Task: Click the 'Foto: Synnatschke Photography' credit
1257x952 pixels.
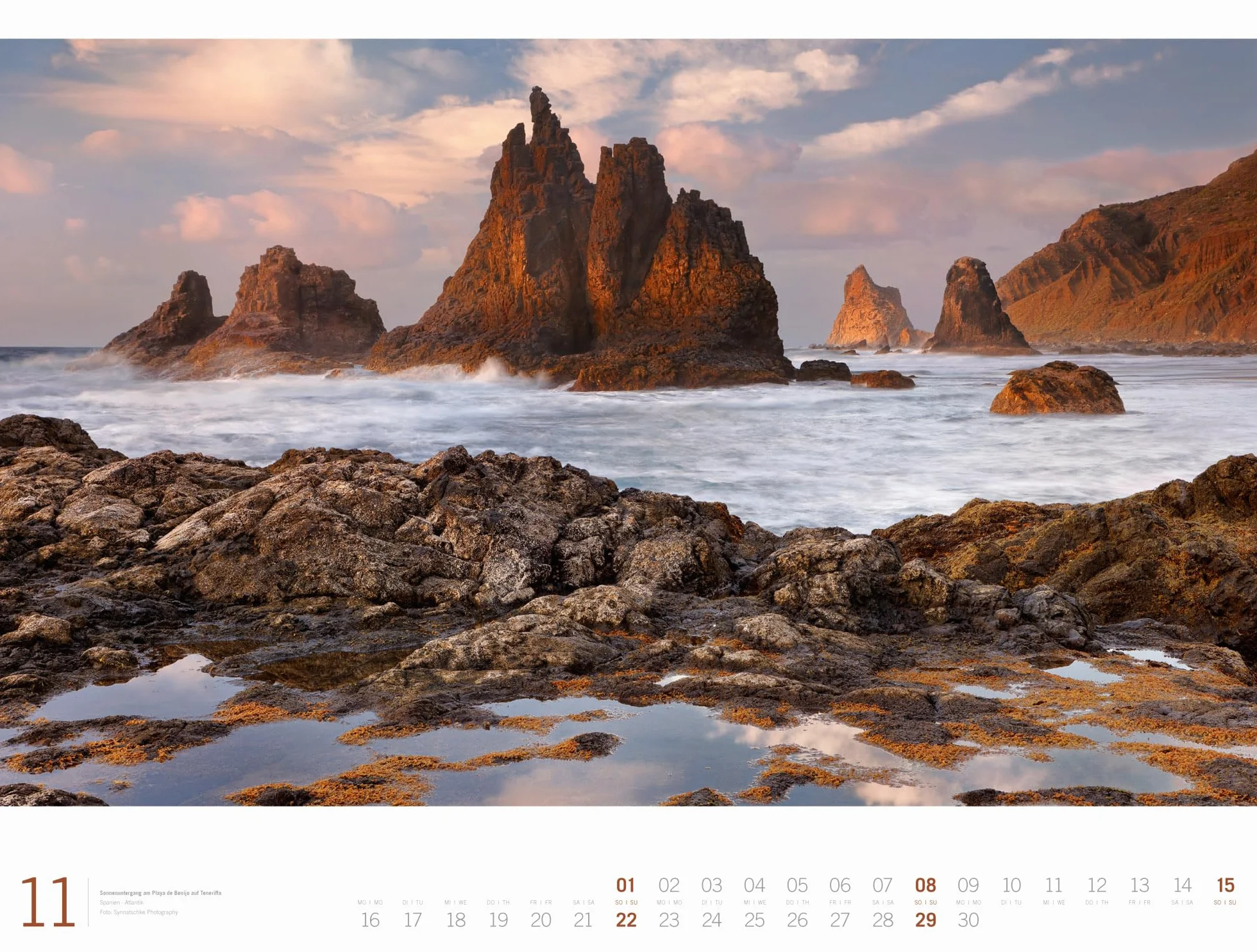Action: click(x=139, y=912)
